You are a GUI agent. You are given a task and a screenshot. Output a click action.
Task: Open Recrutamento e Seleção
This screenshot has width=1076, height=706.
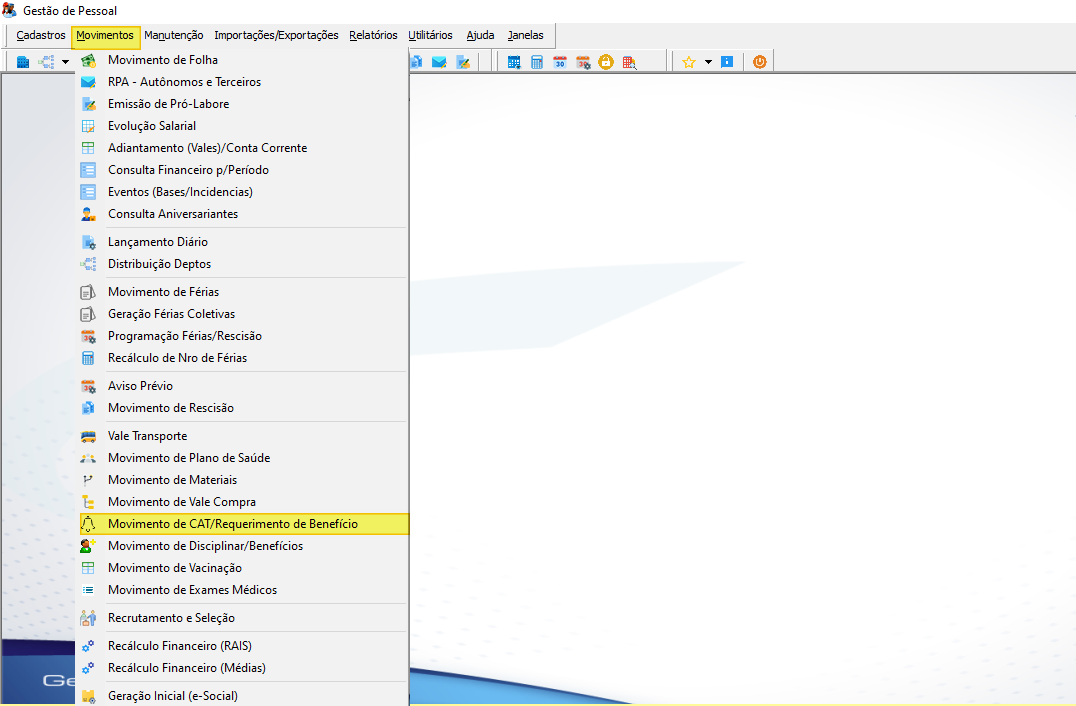pos(243,617)
